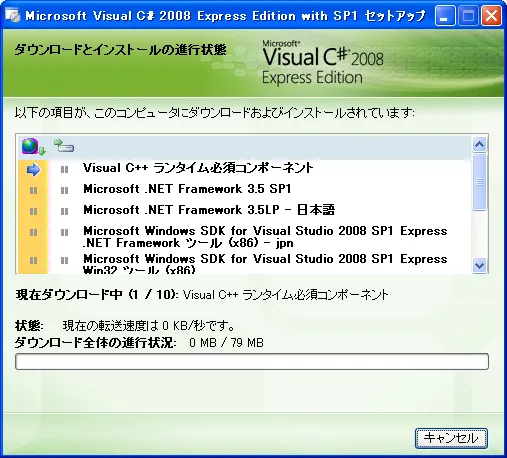Click the 0 MB / 79 MB progress value
Screen dimensions: 507x458
[226, 343]
